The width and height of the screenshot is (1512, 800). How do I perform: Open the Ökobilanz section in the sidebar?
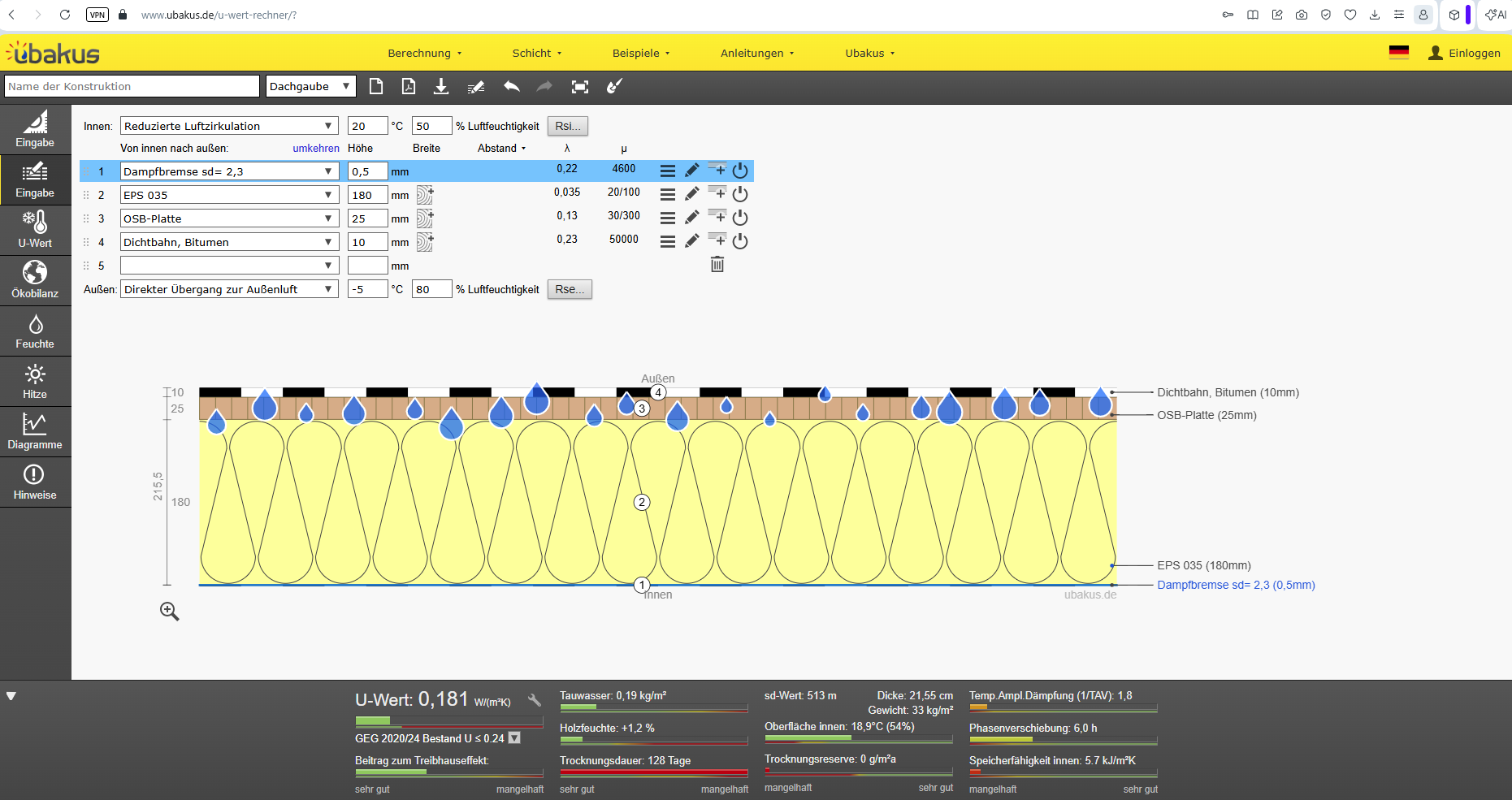coord(35,281)
